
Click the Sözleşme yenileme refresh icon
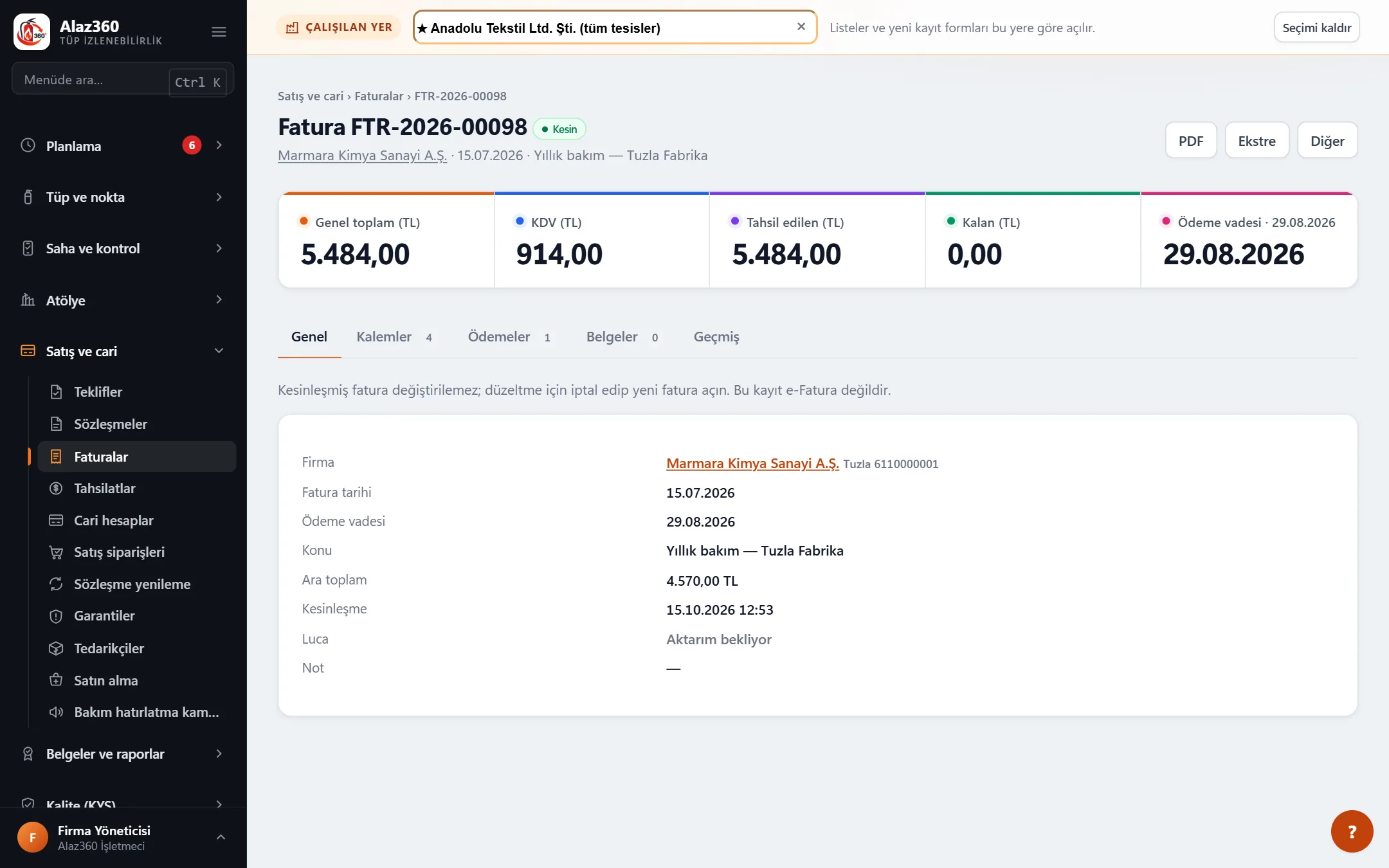pyautogui.click(x=56, y=584)
